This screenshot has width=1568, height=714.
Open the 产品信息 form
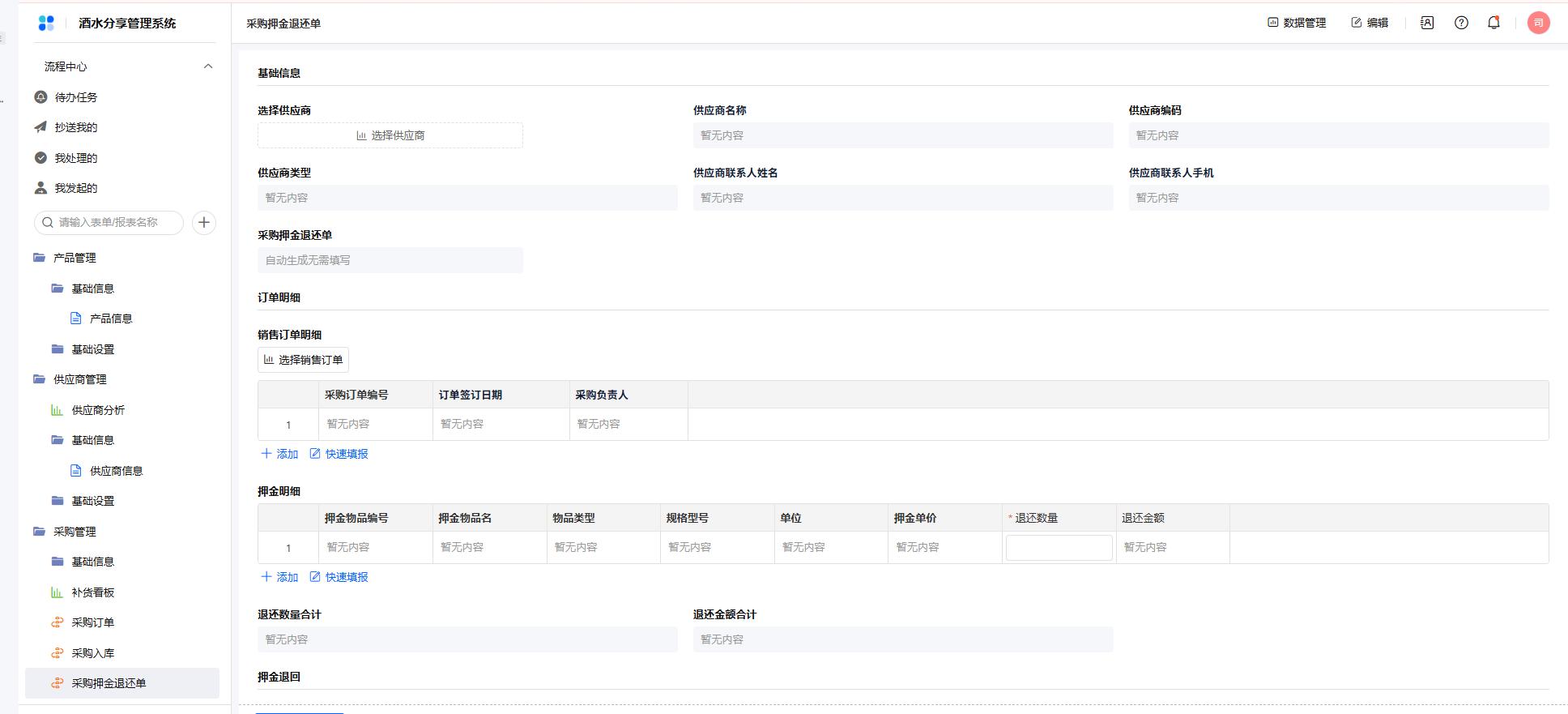[122, 319]
